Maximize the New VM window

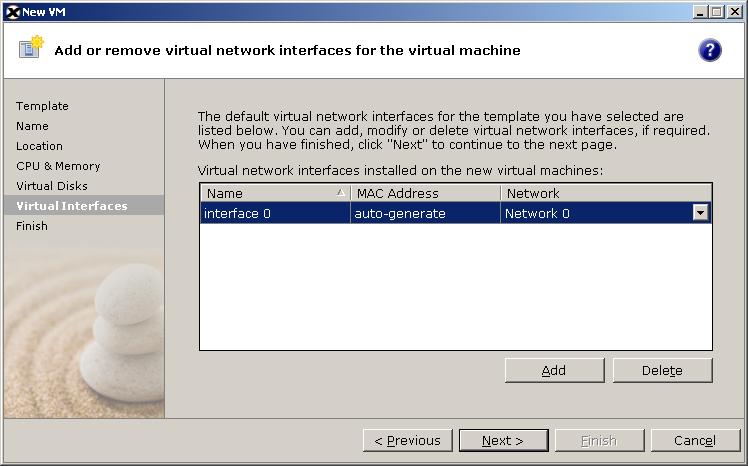[x=717, y=12]
